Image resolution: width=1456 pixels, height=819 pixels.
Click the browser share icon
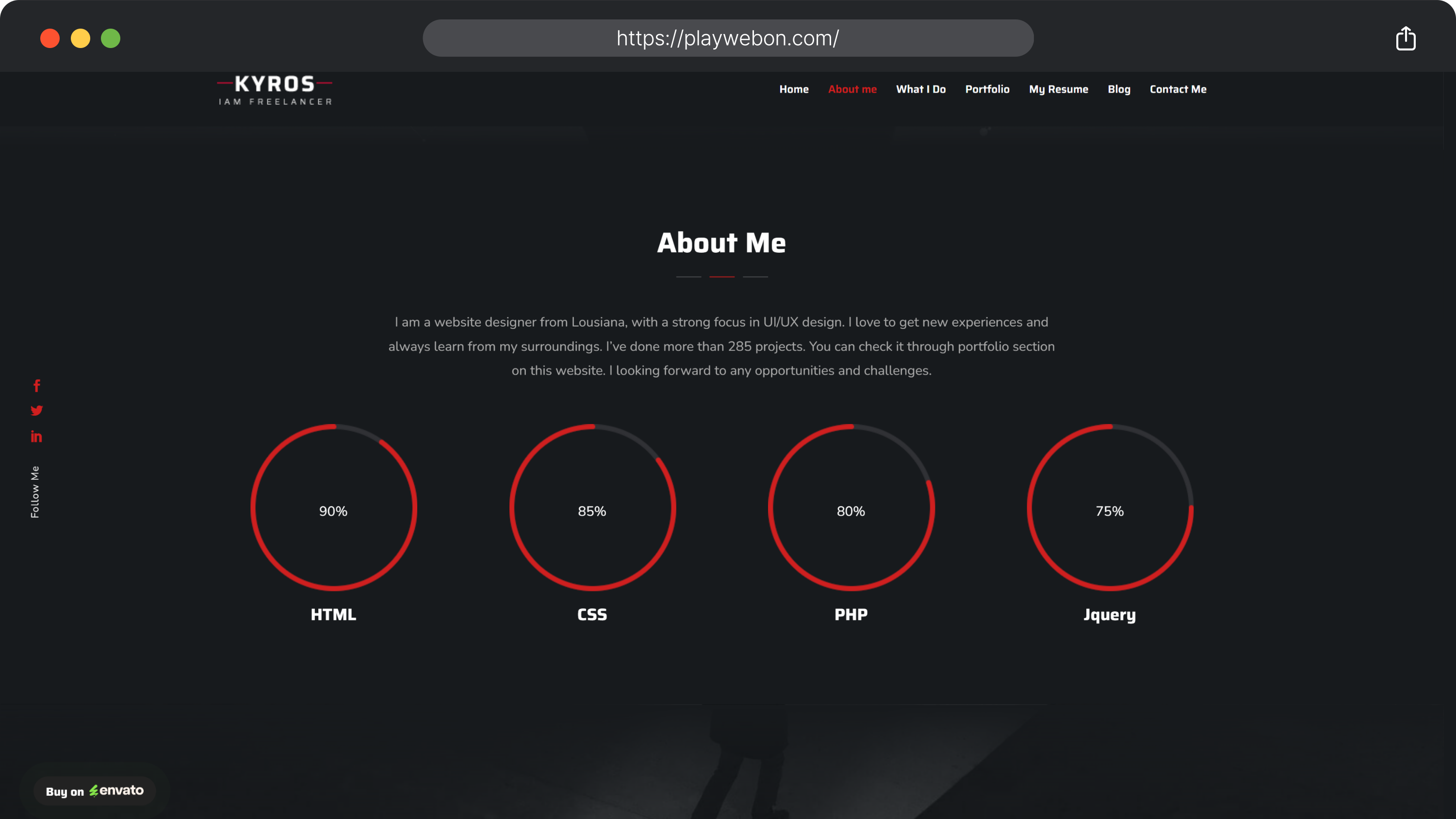tap(1406, 38)
